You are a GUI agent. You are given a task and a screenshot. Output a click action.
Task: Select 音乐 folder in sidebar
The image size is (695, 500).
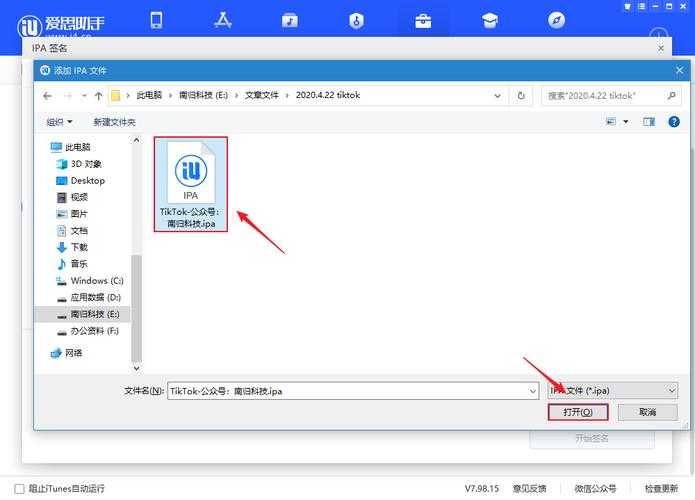pyautogui.click(x=72, y=264)
